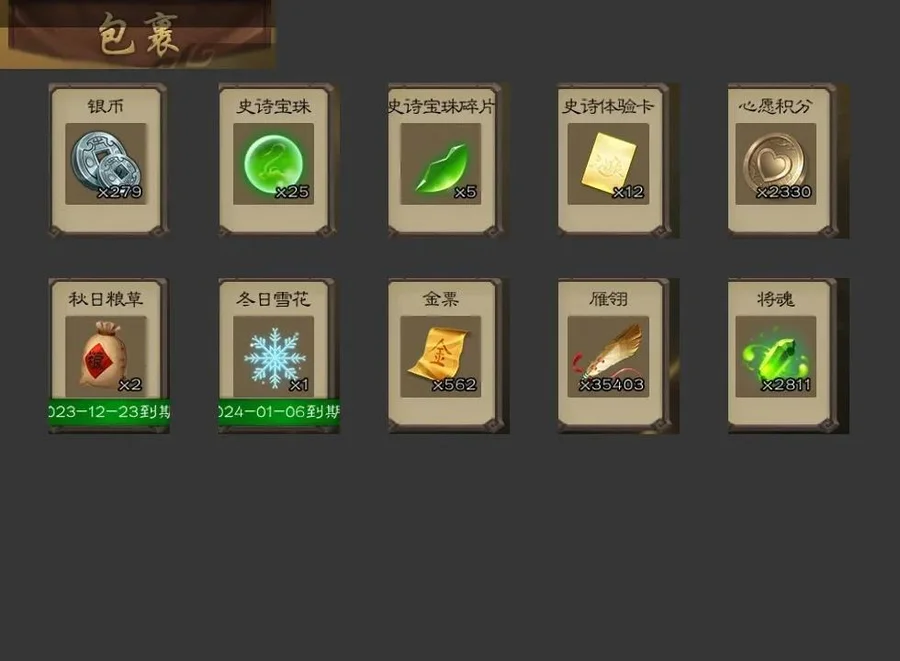Click the 2023-12-23 expiry banner

tap(108, 411)
